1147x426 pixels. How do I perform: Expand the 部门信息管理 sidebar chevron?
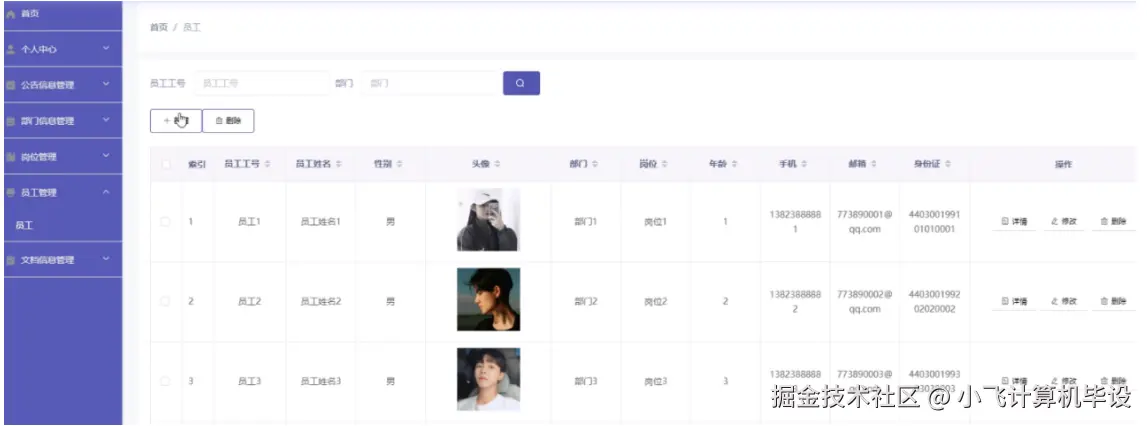106,120
